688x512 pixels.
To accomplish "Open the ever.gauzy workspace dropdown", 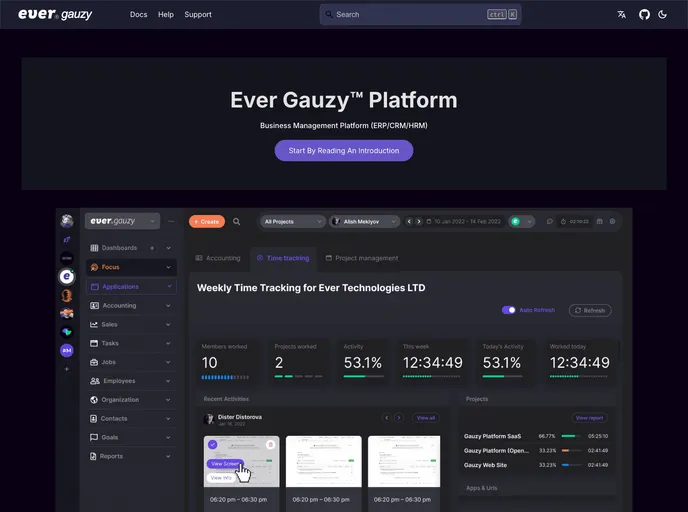I will [122, 221].
